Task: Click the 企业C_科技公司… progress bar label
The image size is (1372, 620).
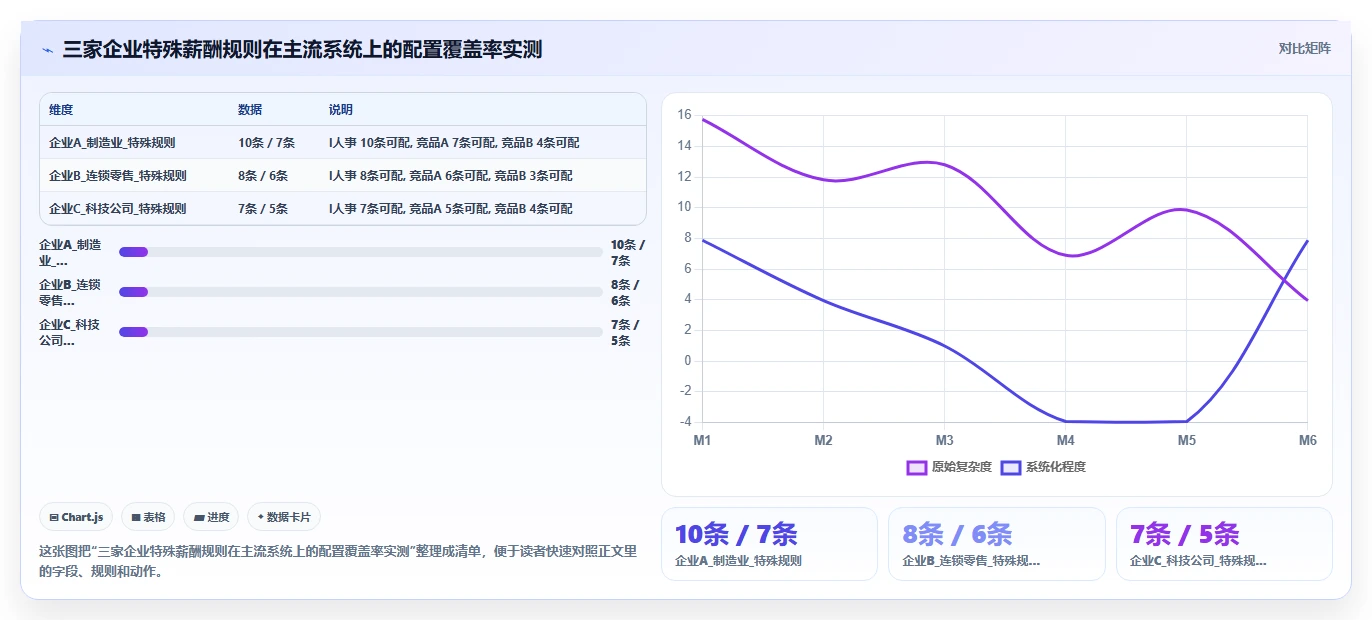Action: [x=71, y=332]
